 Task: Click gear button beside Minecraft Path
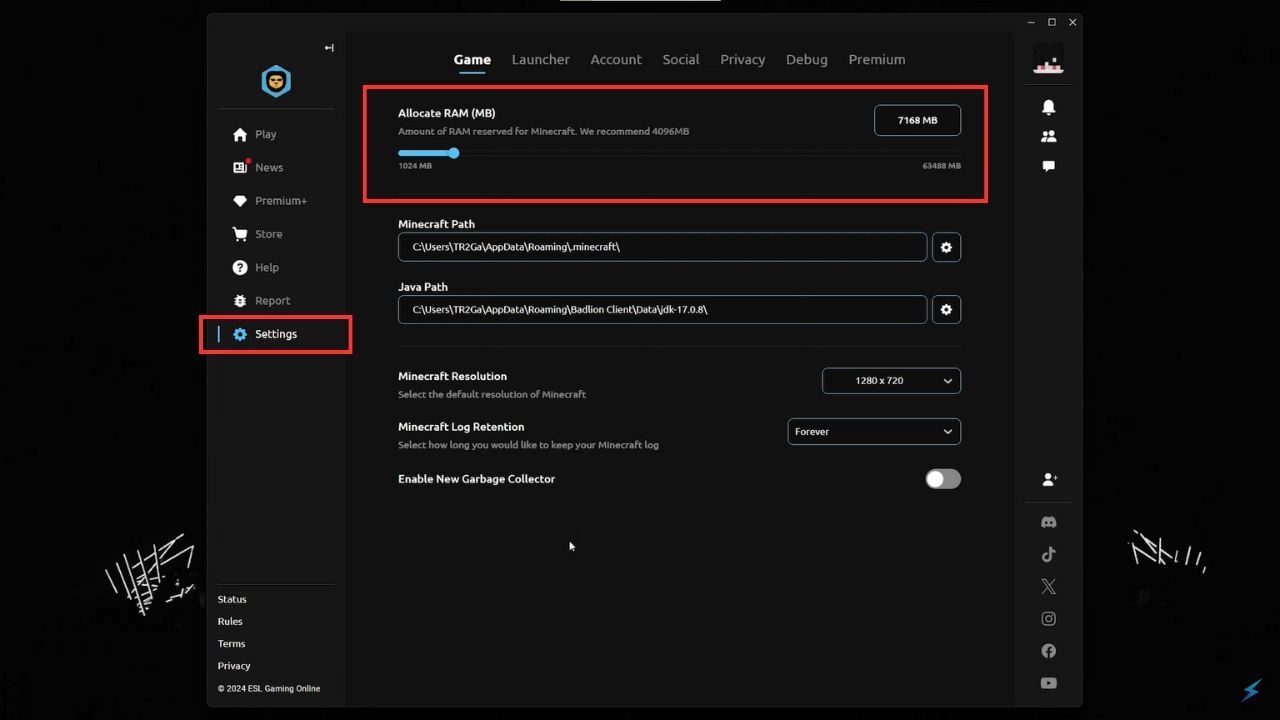pyautogui.click(x=946, y=247)
